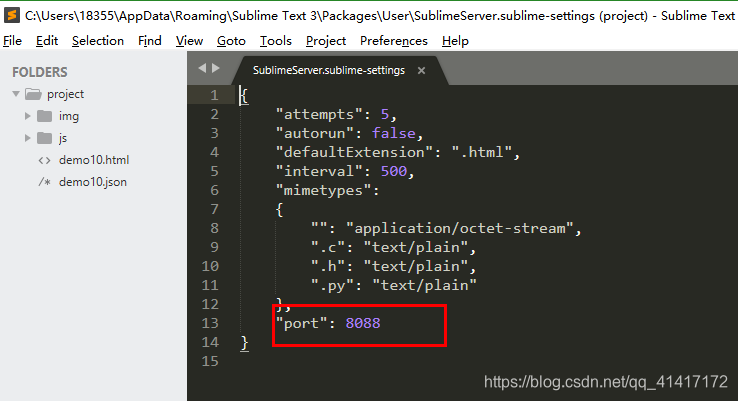Click line number 13 in the gutter
The image size is (738, 401).
(210, 323)
